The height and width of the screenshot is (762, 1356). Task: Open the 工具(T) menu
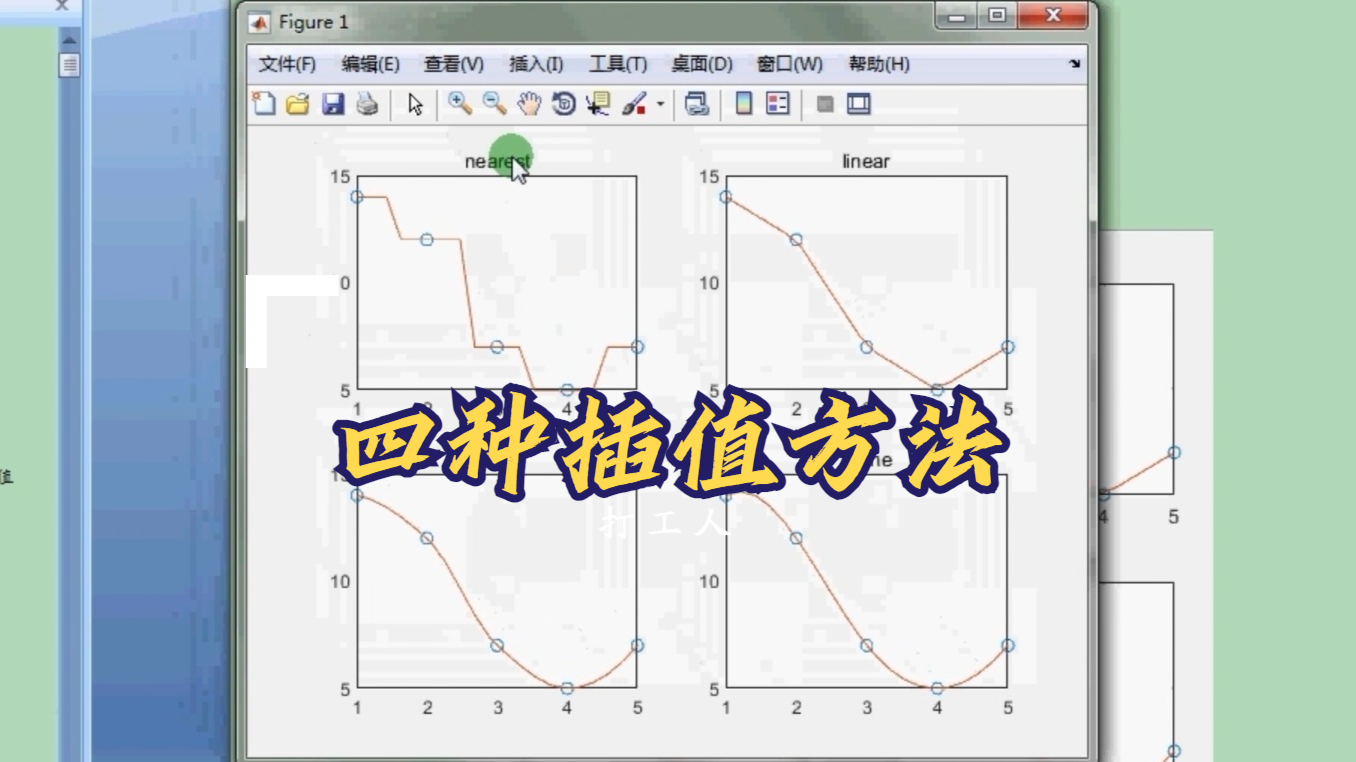point(618,64)
